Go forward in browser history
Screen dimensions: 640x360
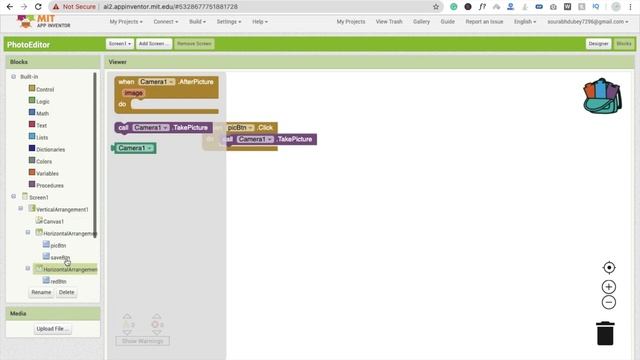(24, 7)
